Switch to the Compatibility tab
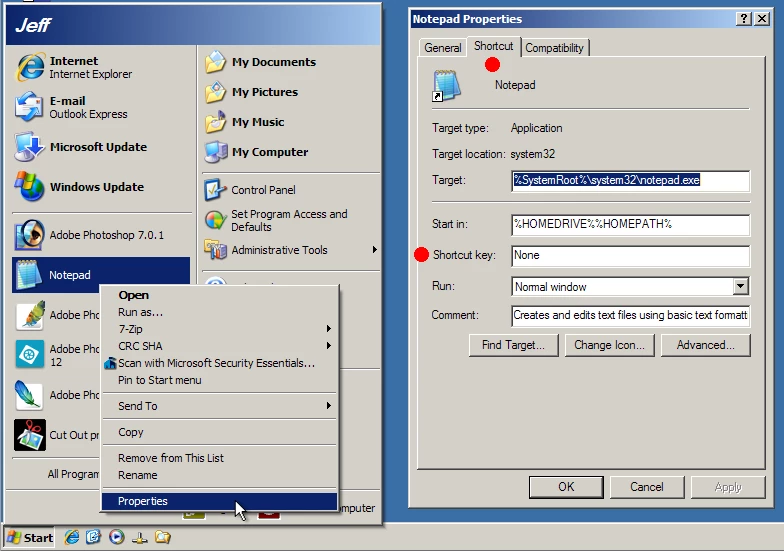Viewport: 784px width, 551px height. (554, 48)
